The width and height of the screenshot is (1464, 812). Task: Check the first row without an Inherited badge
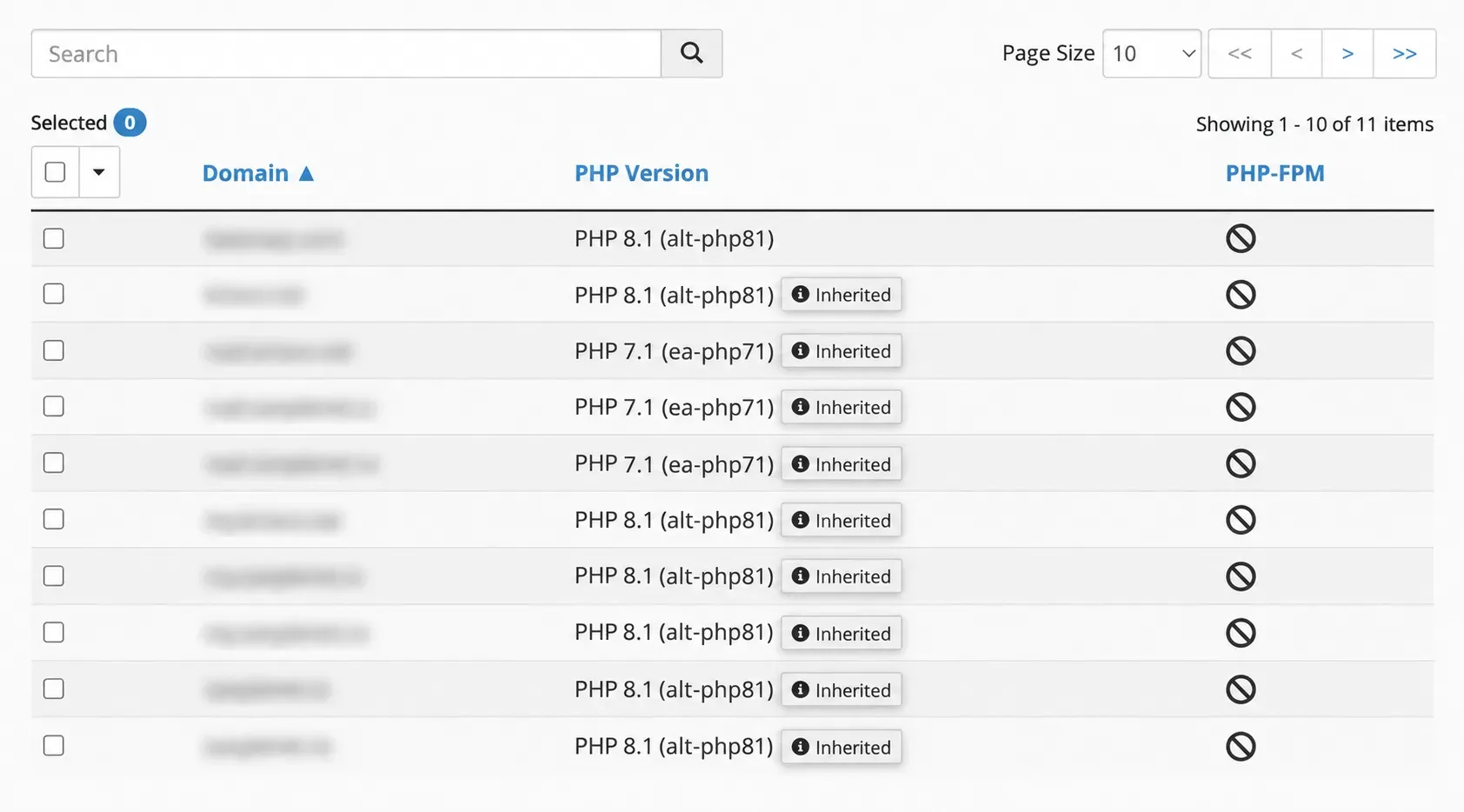(x=54, y=238)
